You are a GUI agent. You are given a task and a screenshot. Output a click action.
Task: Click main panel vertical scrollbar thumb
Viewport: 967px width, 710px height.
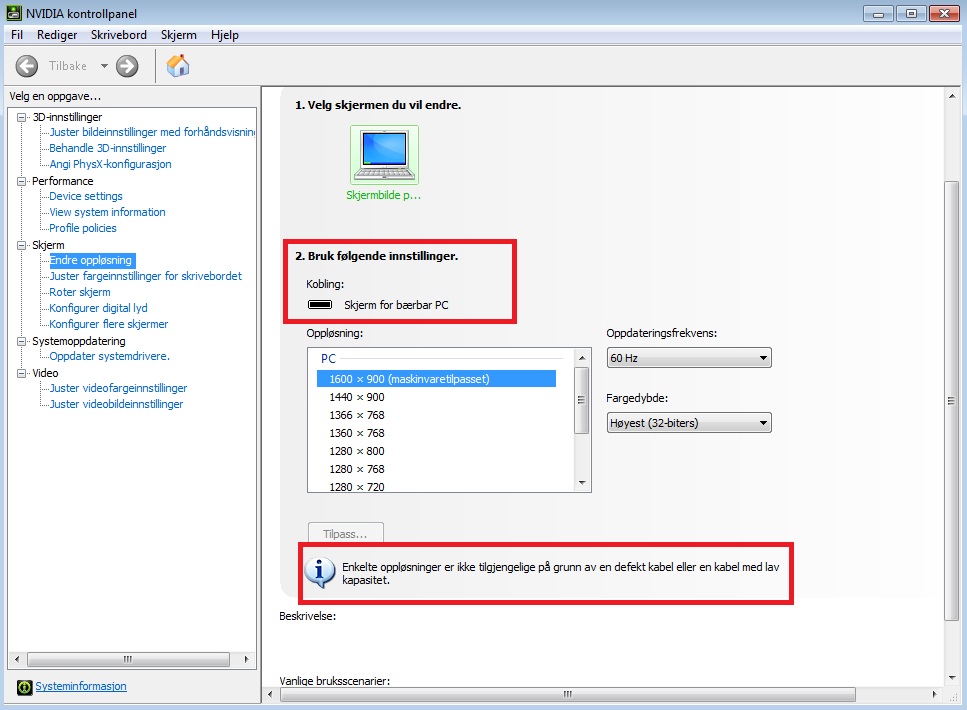(952, 401)
